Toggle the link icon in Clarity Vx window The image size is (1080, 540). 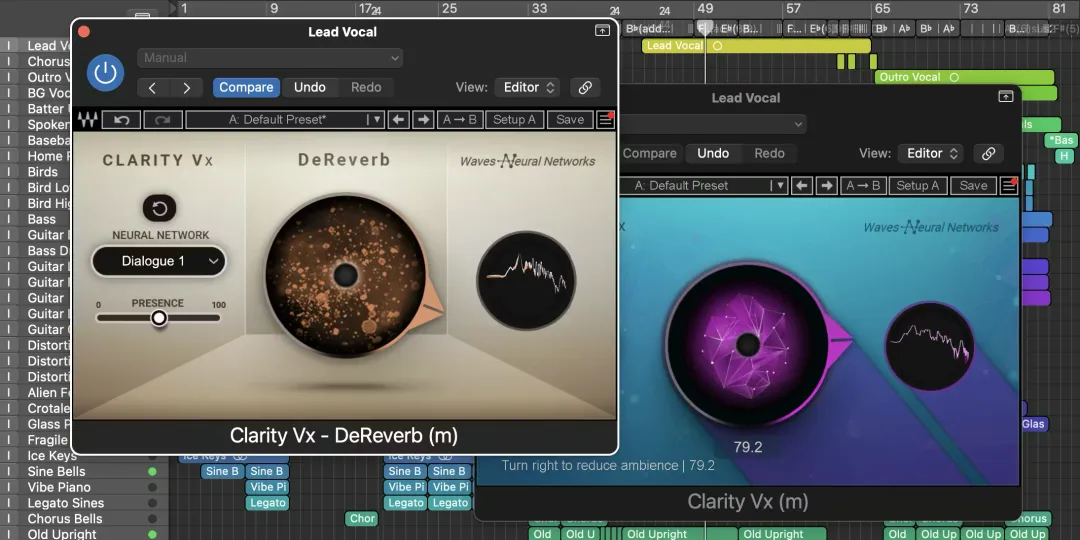pos(988,154)
